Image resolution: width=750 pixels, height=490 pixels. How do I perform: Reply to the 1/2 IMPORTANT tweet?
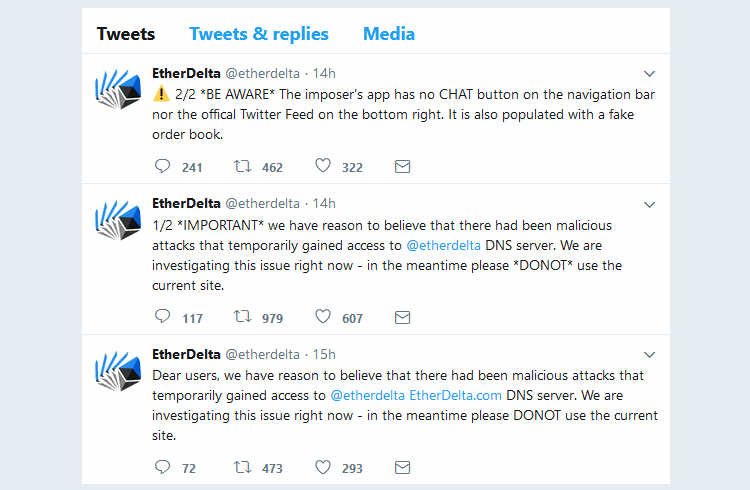[163, 317]
